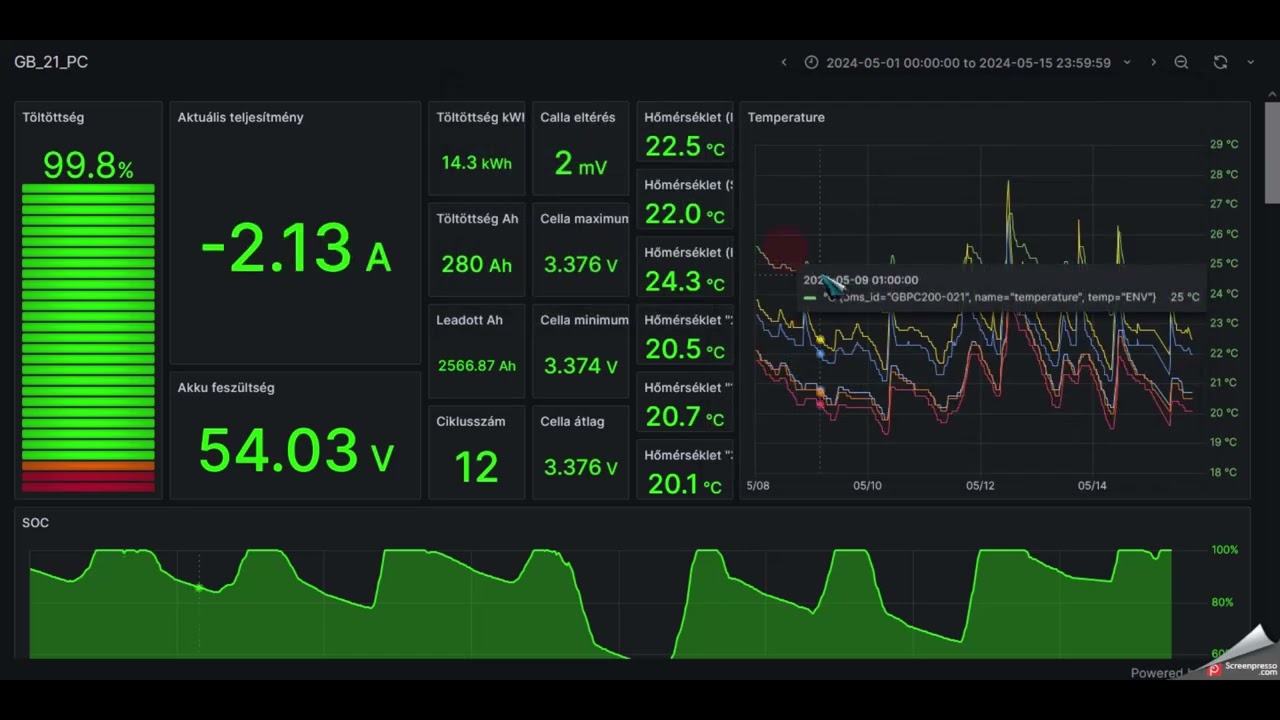Image resolution: width=1280 pixels, height=720 pixels.
Task: Click the -2.13 A current reading
Action: click(295, 248)
